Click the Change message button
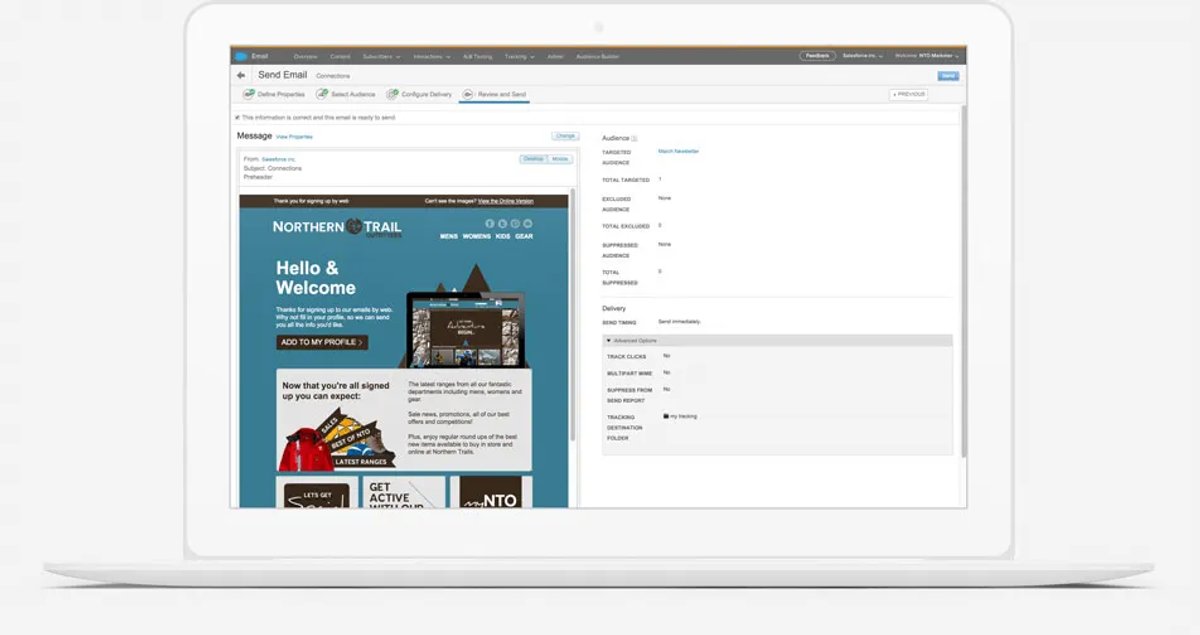The height and width of the screenshot is (635, 1200). pos(565,135)
